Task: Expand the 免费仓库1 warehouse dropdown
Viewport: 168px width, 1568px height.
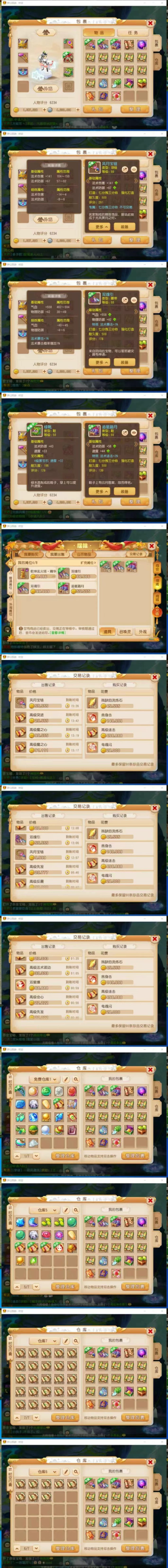Action: pyautogui.click(x=44, y=1079)
